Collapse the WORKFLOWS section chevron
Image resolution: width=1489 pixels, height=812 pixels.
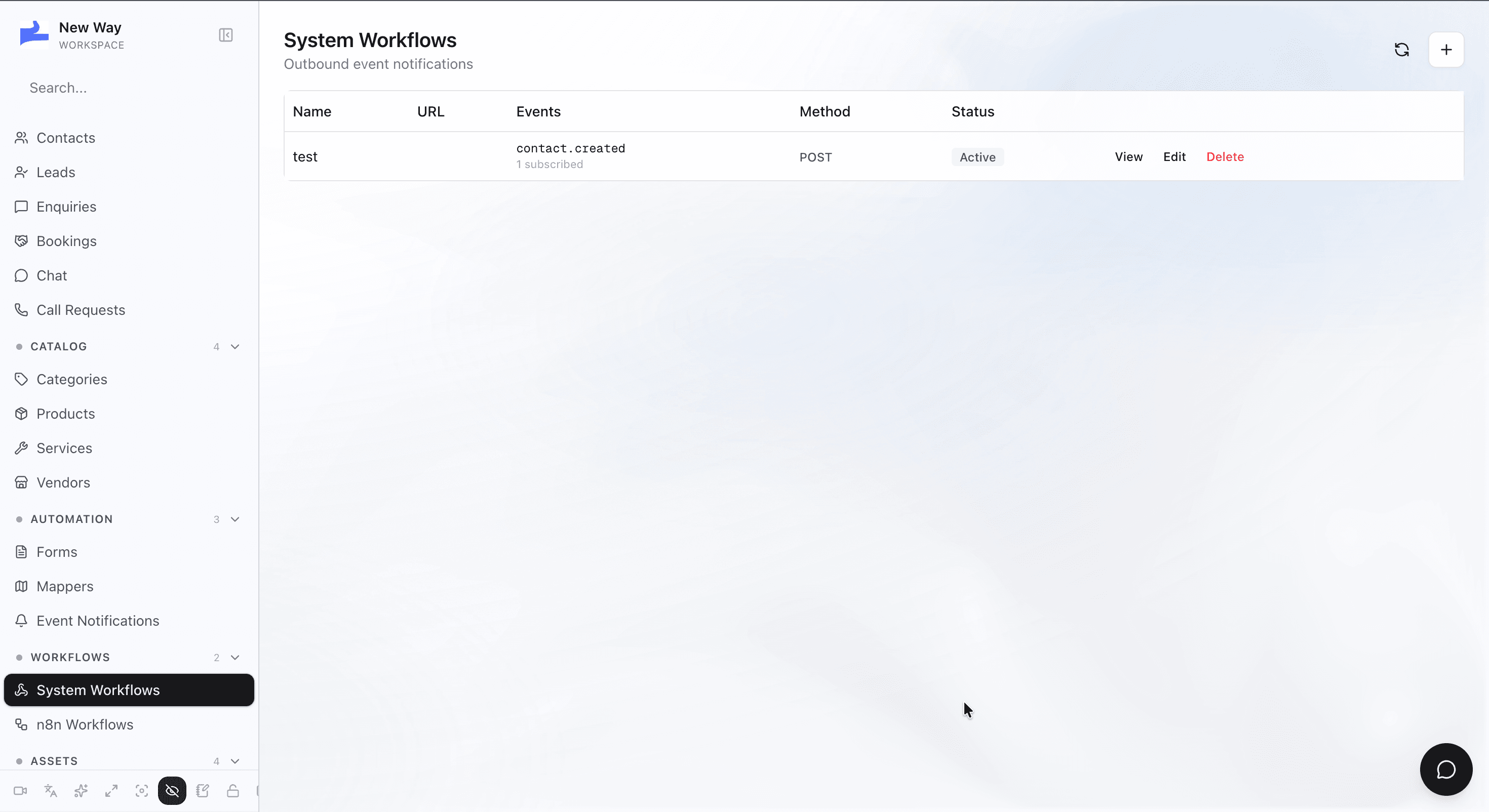coord(234,658)
